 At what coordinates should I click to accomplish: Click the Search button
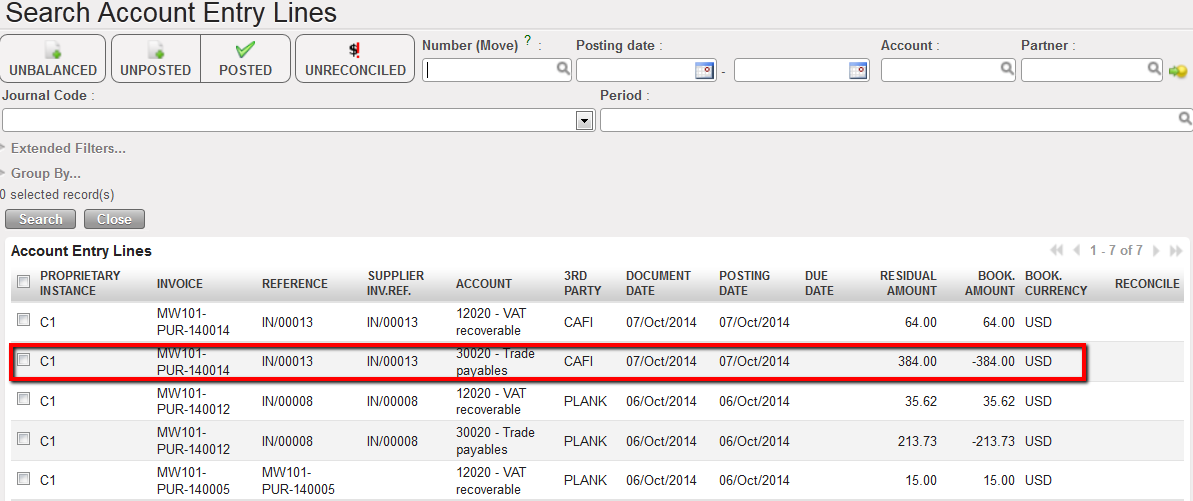pos(41,219)
